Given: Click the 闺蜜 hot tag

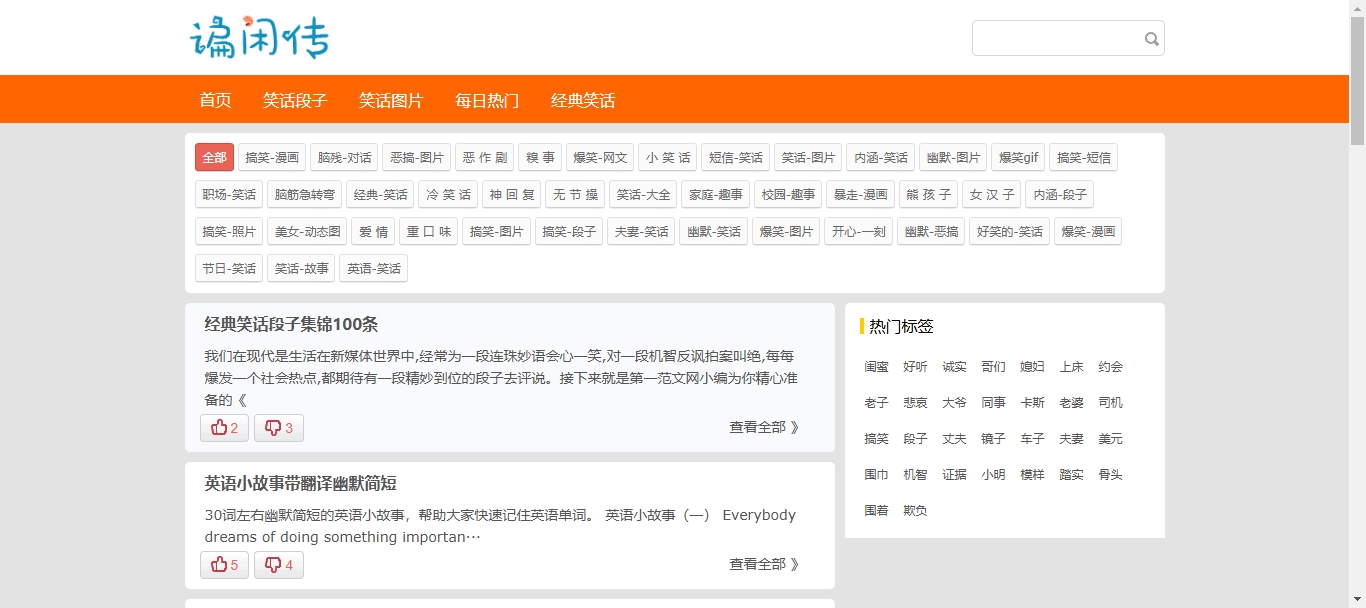Looking at the screenshot, I should (x=876, y=367).
